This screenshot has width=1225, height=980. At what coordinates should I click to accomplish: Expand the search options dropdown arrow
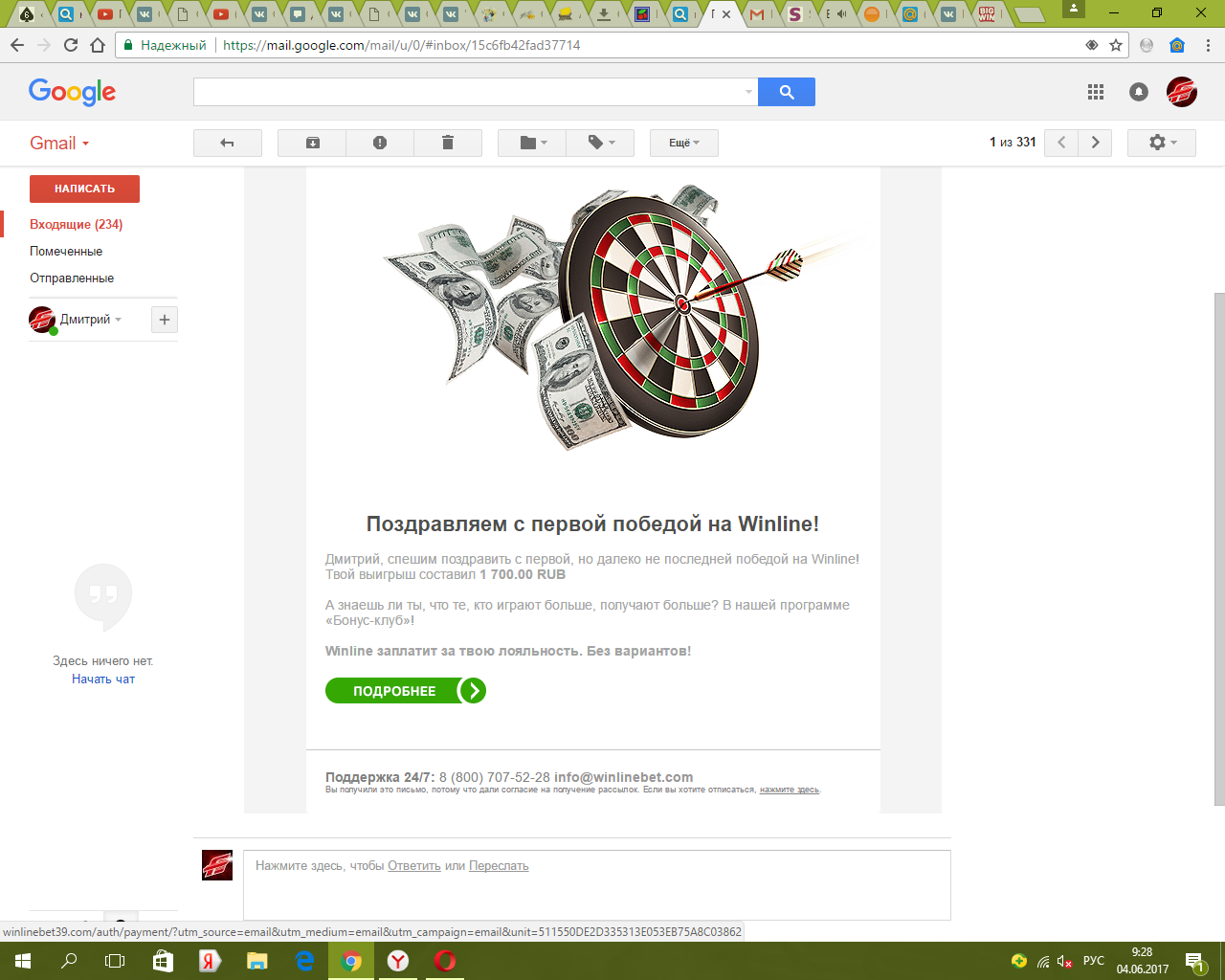click(x=748, y=92)
